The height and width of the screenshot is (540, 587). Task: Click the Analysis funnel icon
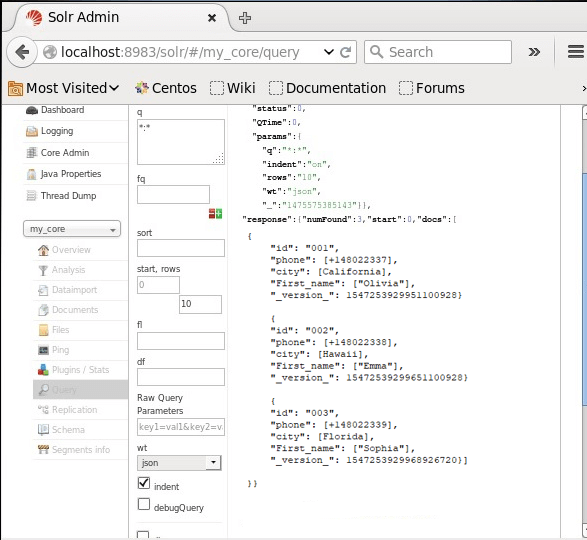tap(43, 270)
